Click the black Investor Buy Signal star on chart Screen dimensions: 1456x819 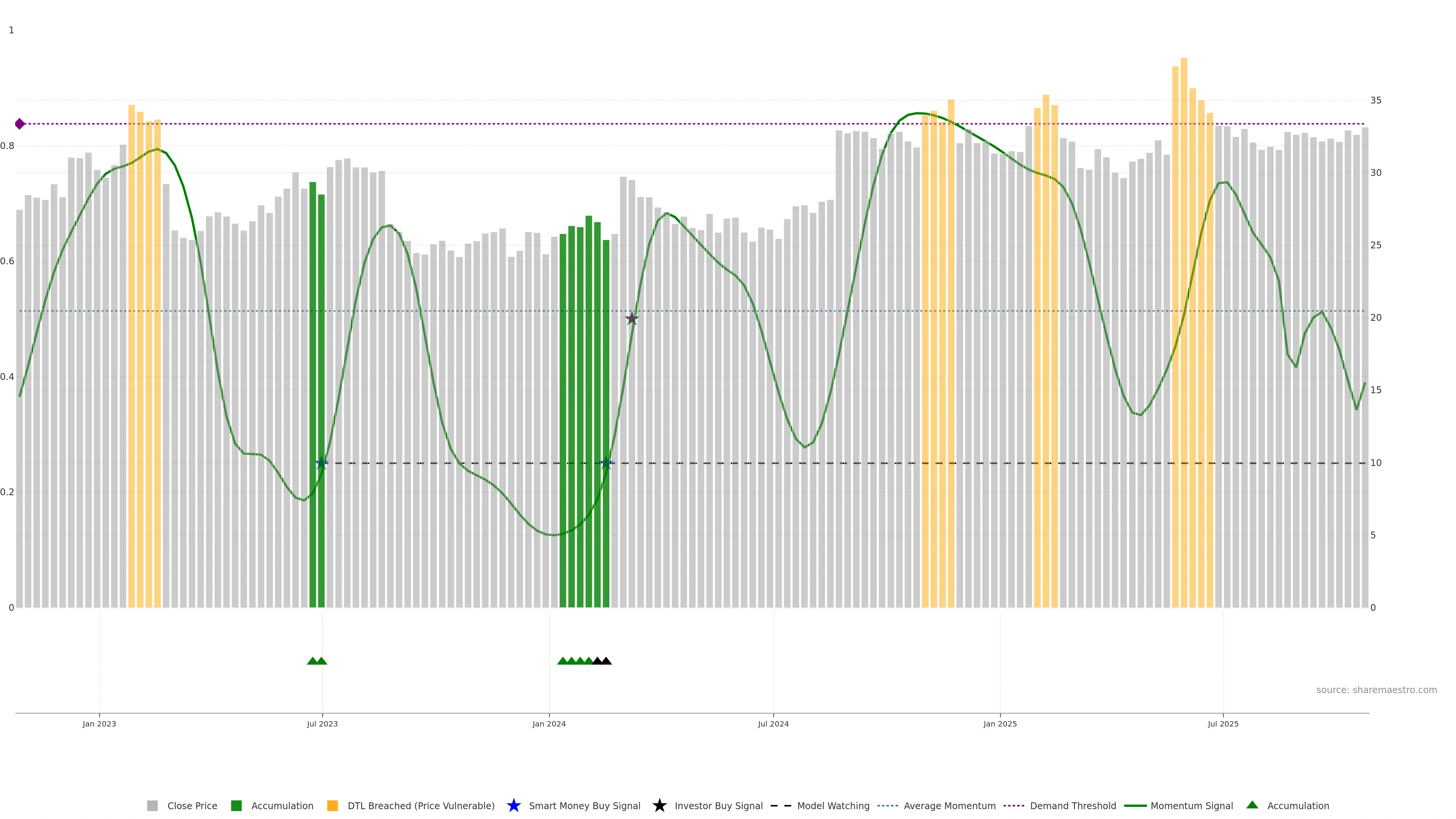point(631,319)
